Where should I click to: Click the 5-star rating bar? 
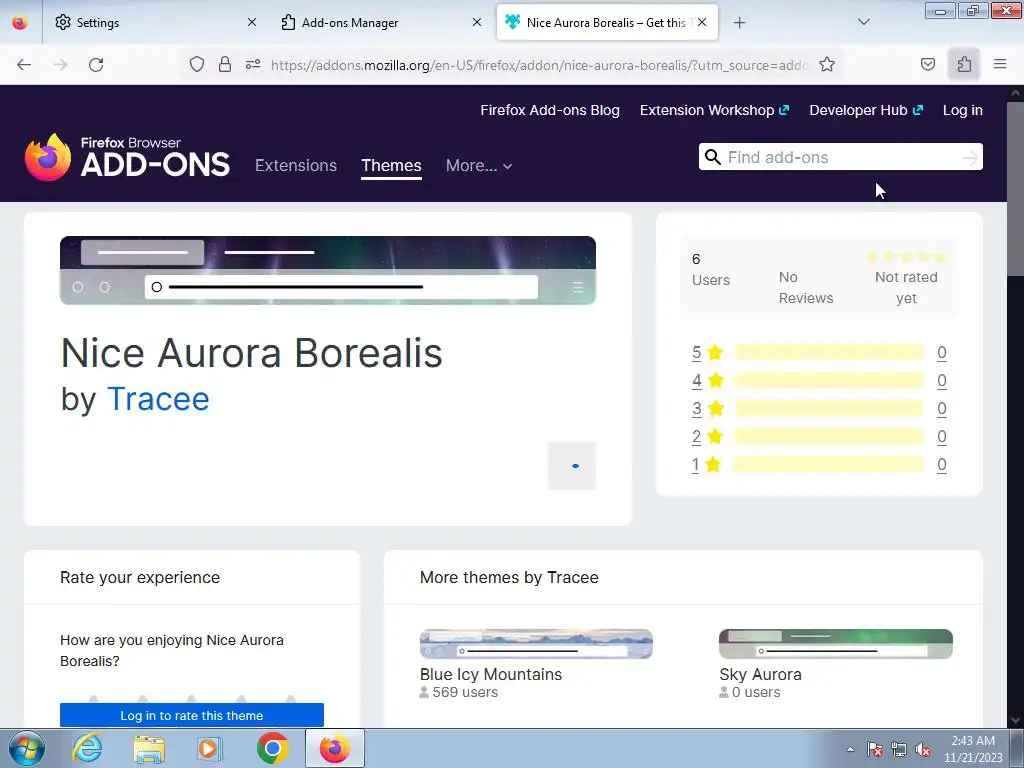(x=829, y=353)
